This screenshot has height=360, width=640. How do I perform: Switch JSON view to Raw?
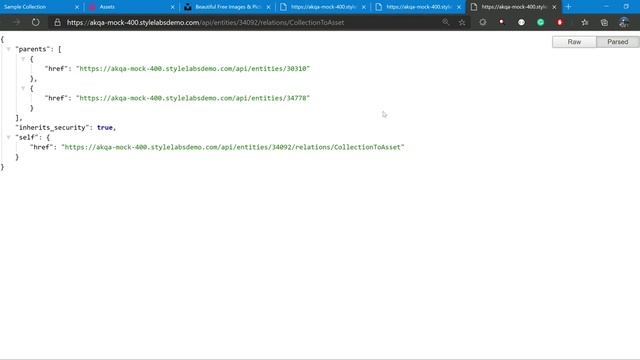[574, 42]
